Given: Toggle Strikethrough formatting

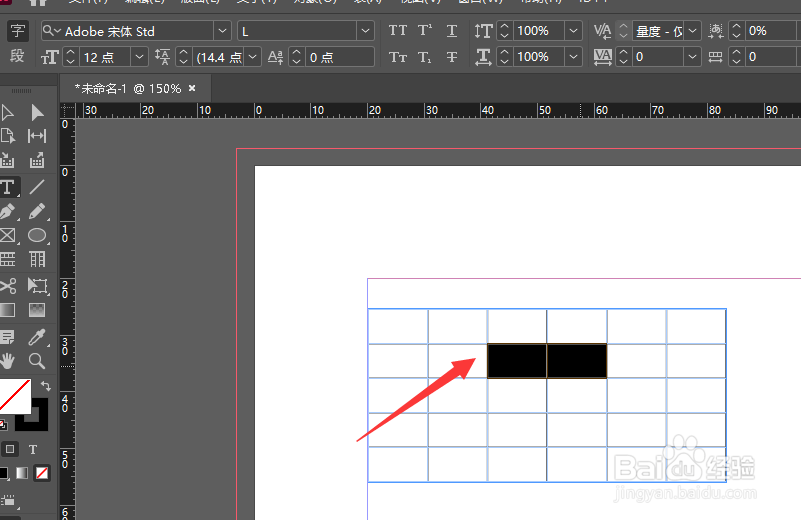Looking at the screenshot, I should [x=452, y=57].
